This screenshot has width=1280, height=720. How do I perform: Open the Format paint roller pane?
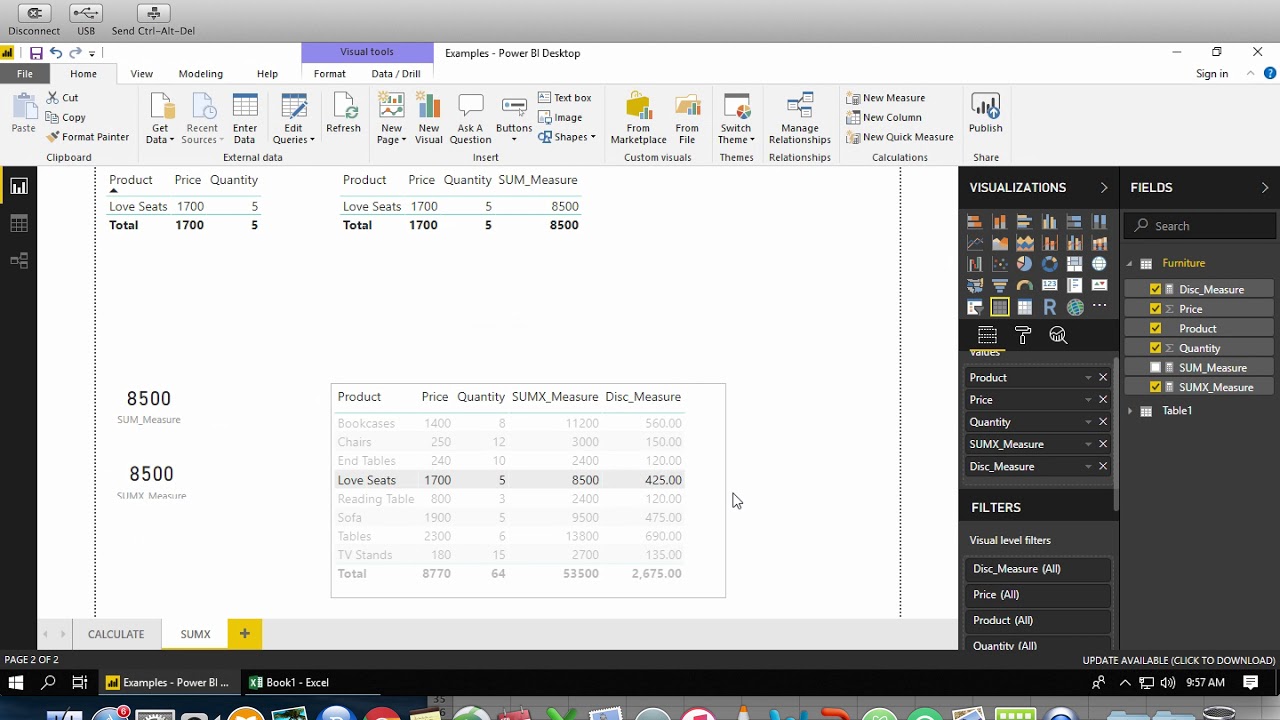tap(1022, 335)
